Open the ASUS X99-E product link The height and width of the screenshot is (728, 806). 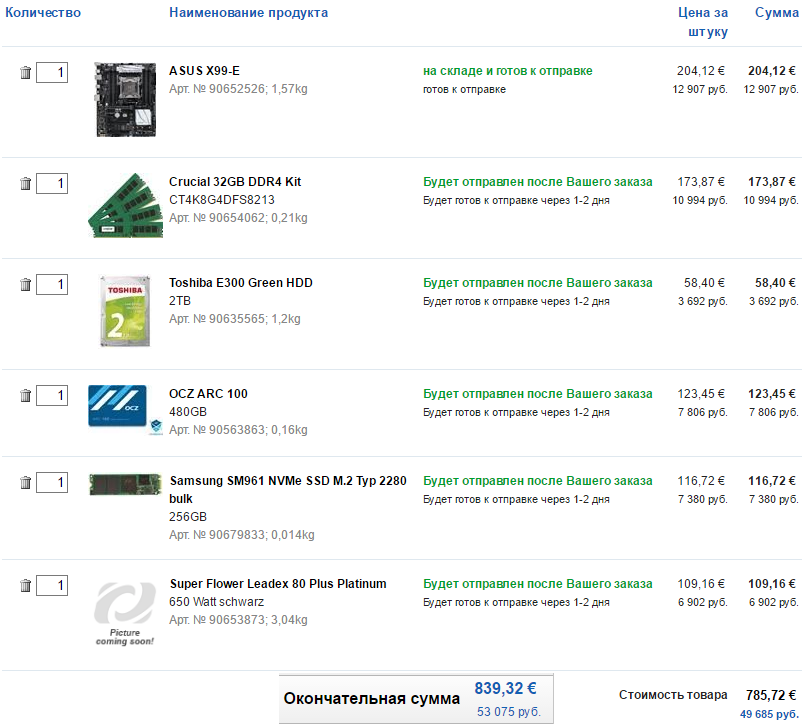click(x=204, y=71)
